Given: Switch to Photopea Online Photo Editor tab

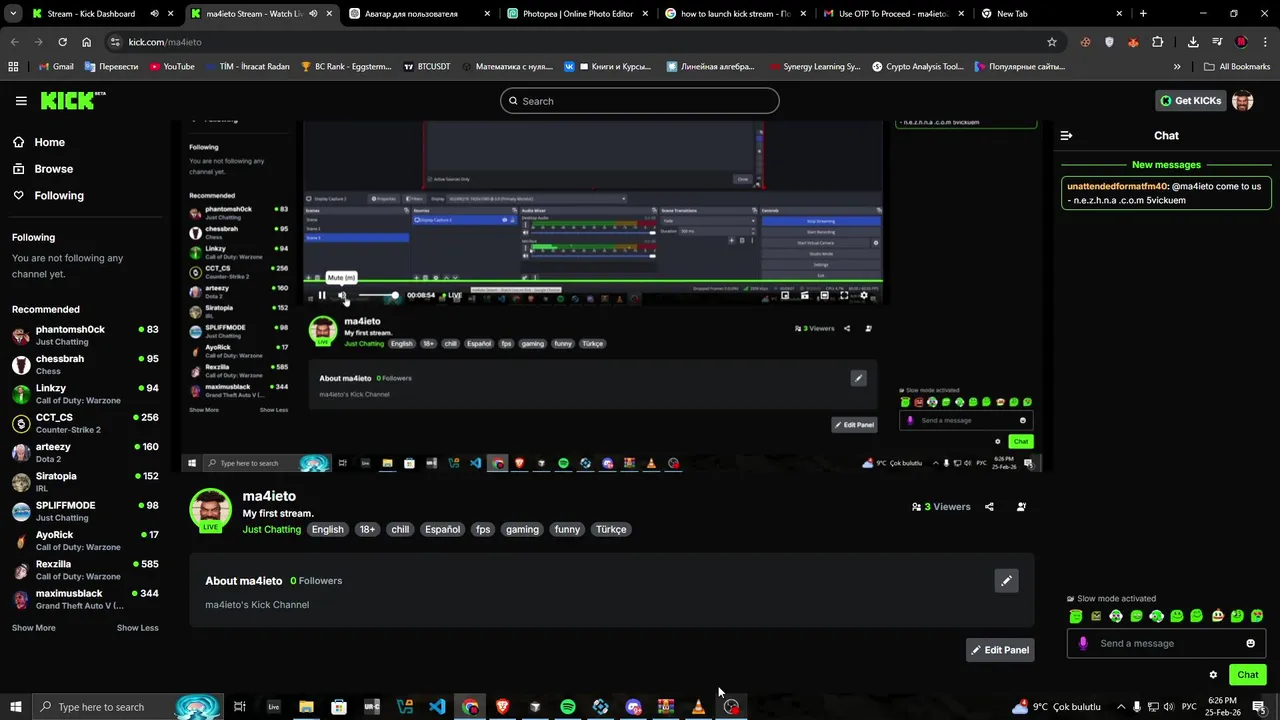Looking at the screenshot, I should tap(579, 14).
